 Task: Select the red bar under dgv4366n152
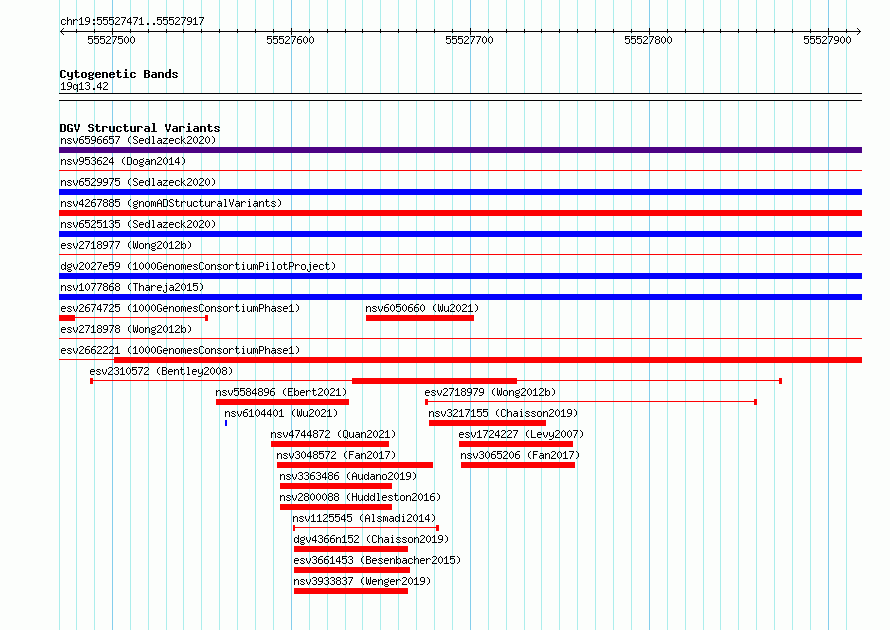pyautogui.click(x=351, y=549)
